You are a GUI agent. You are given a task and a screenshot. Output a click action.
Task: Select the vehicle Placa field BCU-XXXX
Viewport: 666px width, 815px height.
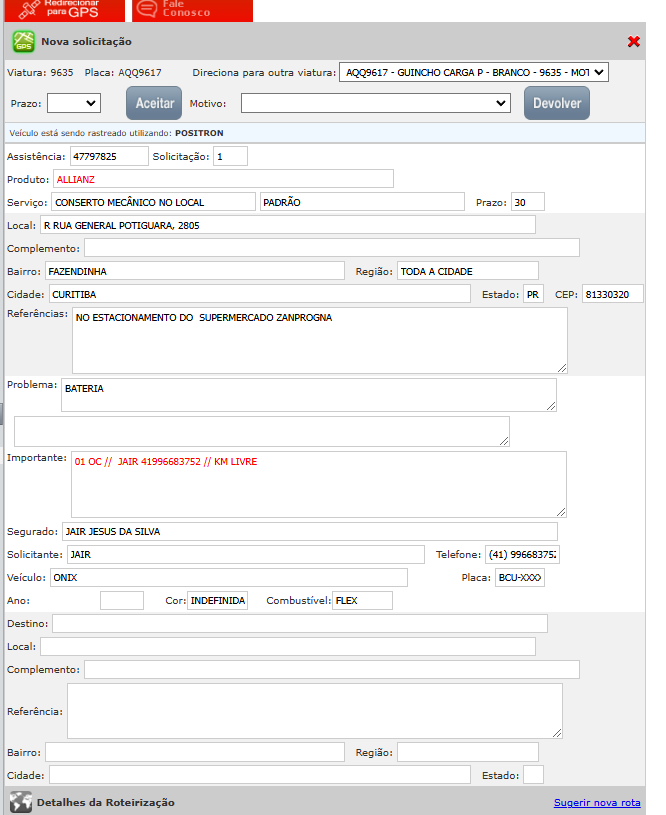pos(520,577)
